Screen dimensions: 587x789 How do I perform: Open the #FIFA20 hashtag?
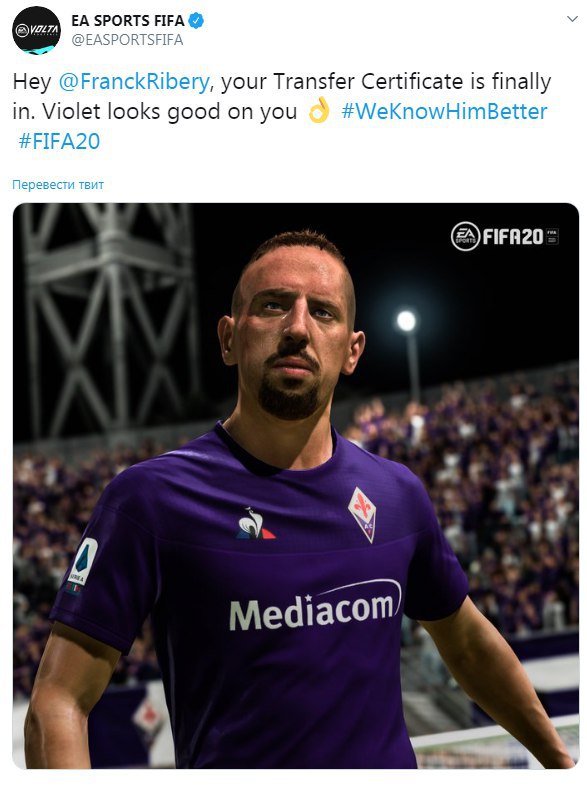tap(59, 141)
